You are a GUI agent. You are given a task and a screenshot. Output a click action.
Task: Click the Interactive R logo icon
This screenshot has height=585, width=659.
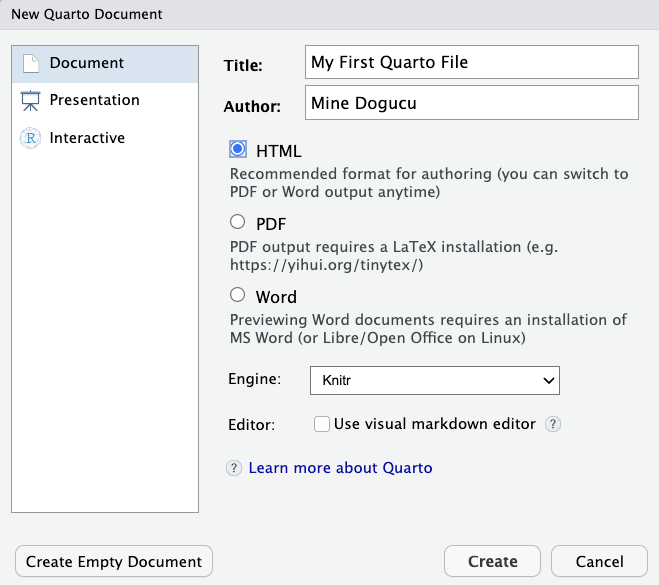pyautogui.click(x=30, y=138)
